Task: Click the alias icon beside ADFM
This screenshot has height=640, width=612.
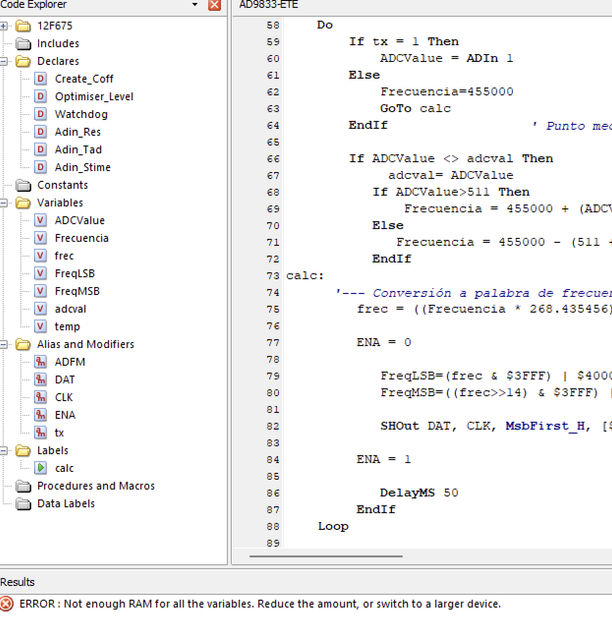Action: coord(40,362)
